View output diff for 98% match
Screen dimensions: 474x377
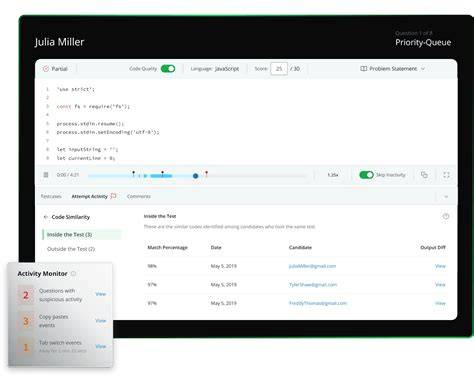point(440,266)
